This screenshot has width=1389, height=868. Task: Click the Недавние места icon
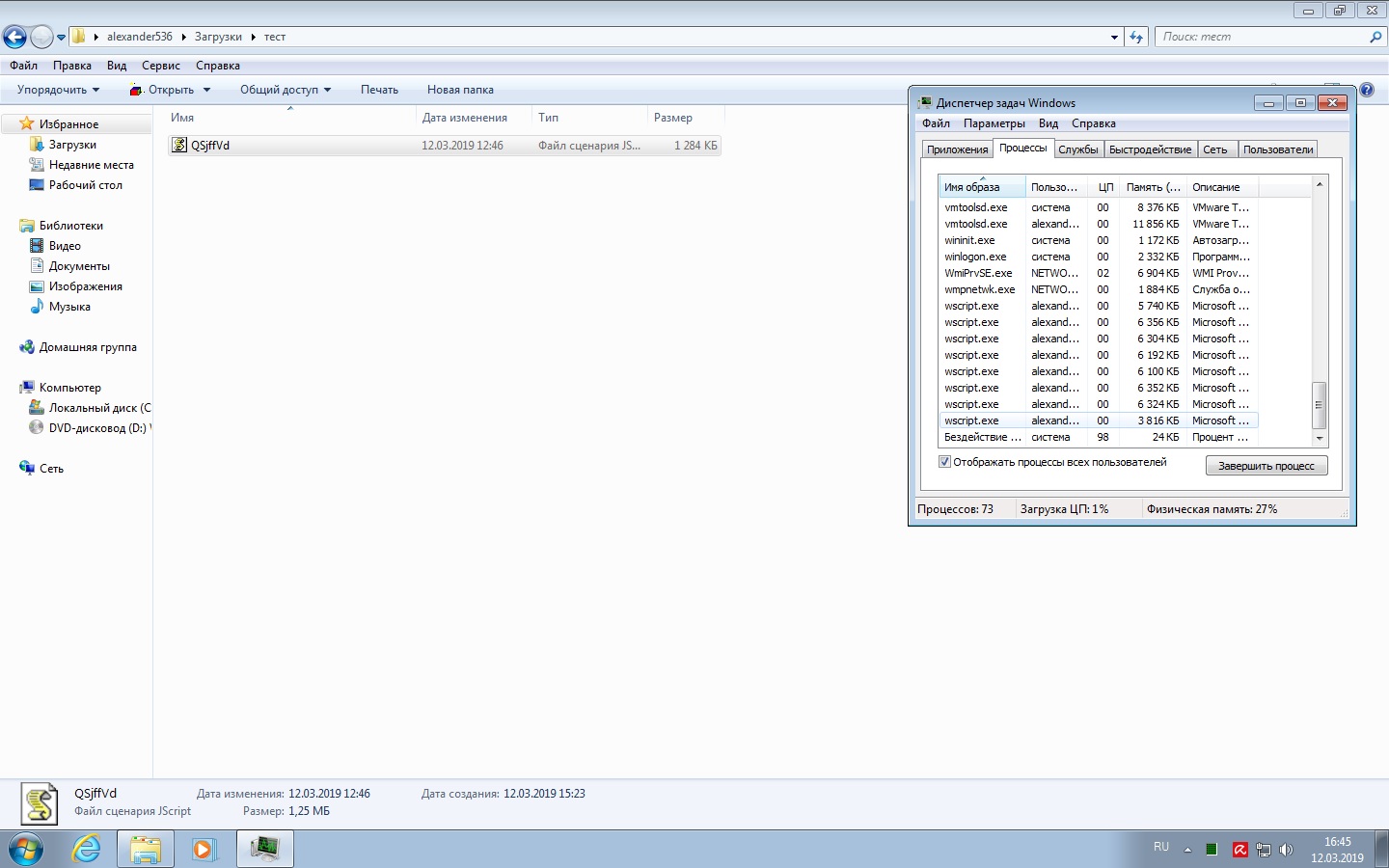pyautogui.click(x=37, y=165)
